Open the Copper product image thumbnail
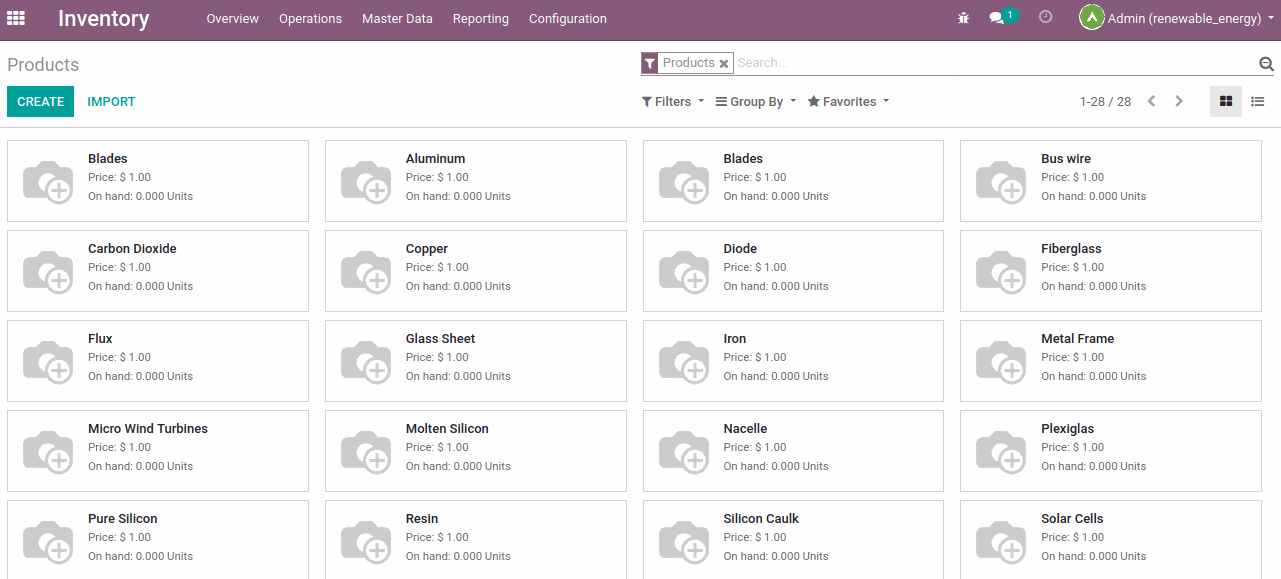 (x=366, y=271)
